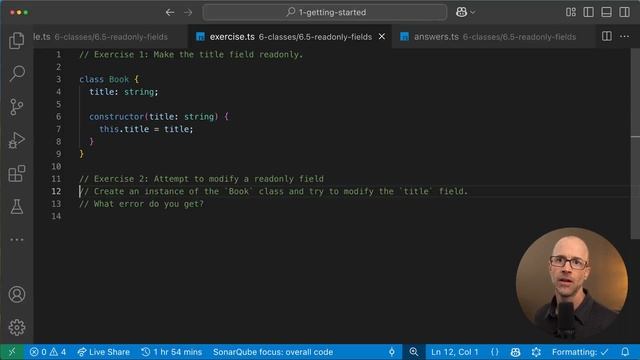Click line number 6 in the gutter

[58, 117]
